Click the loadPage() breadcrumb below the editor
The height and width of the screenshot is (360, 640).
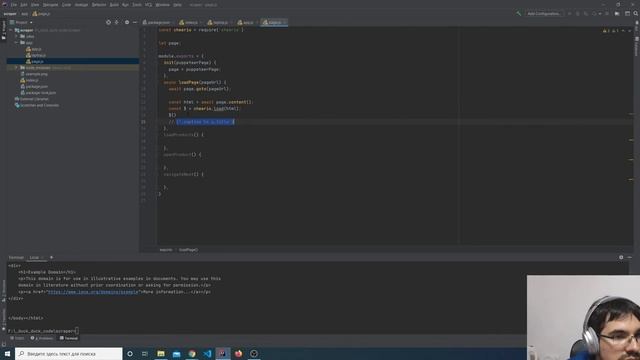pos(189,250)
